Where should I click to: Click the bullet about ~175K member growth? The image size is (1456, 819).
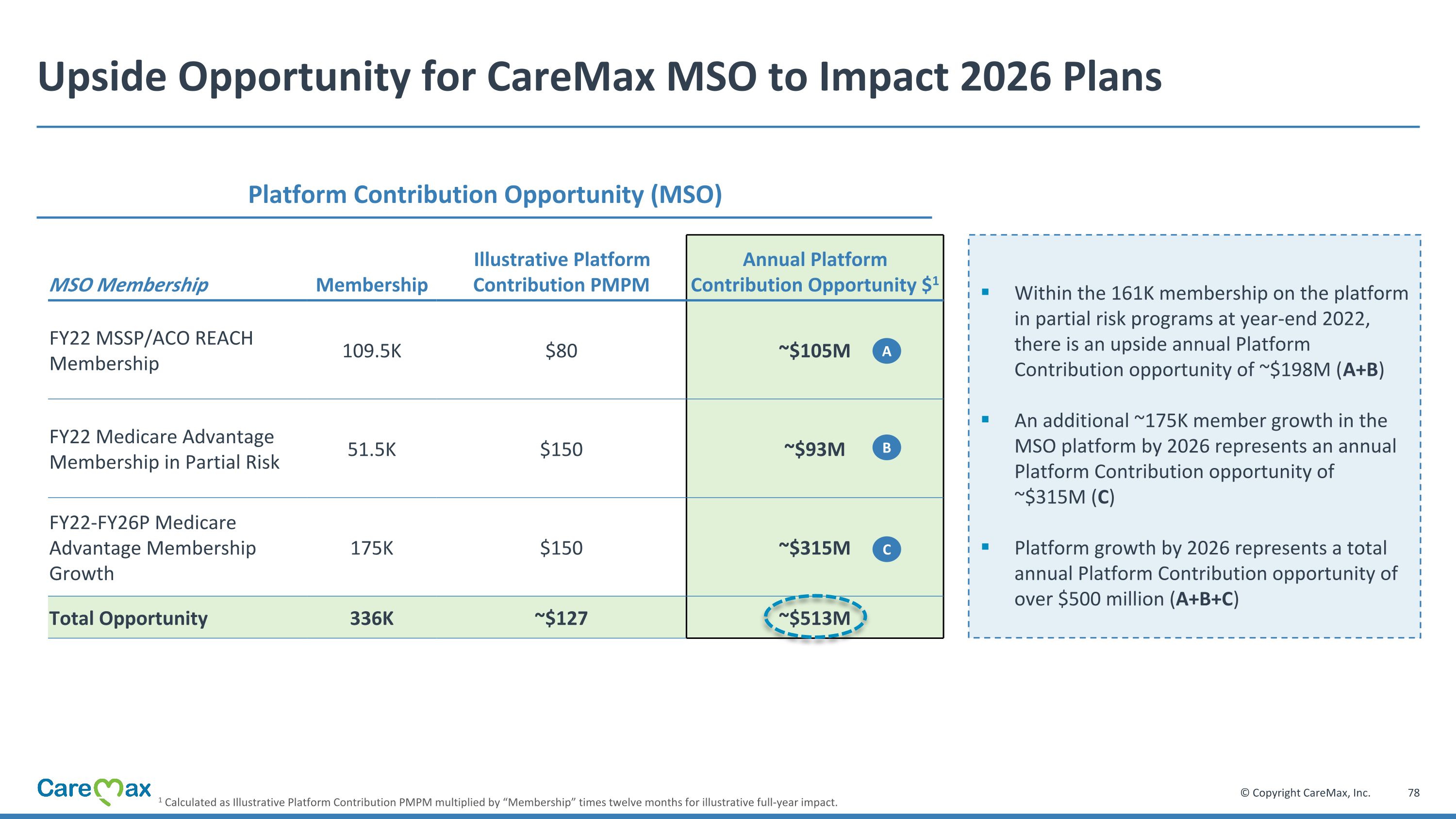tap(1204, 458)
